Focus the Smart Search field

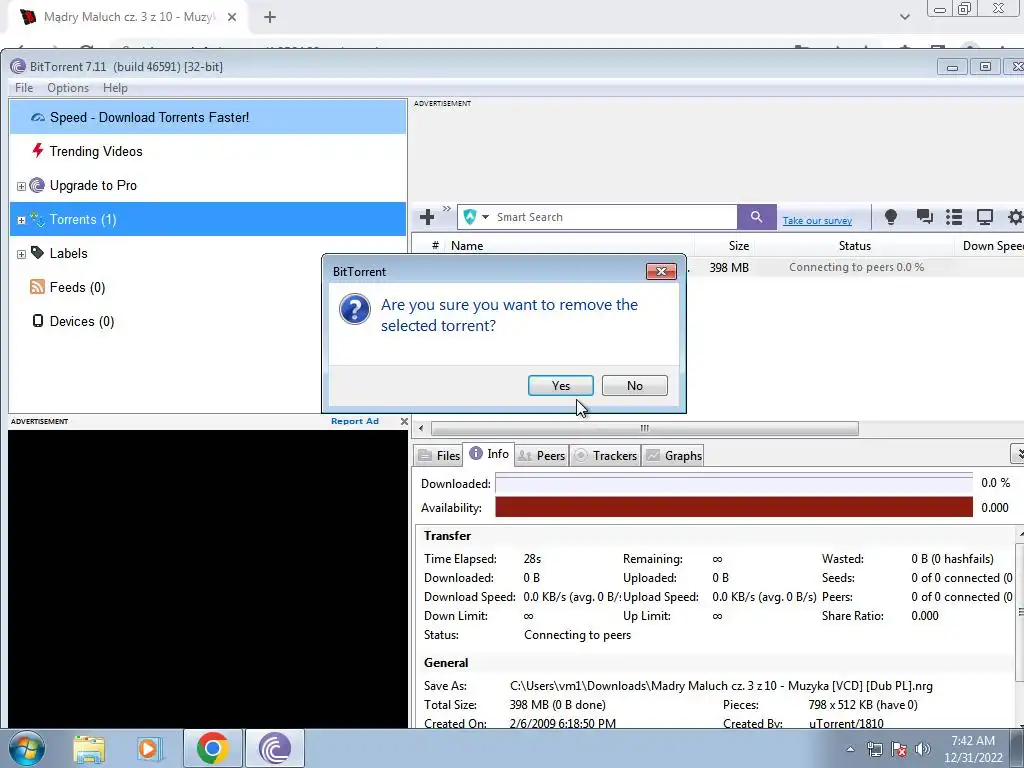pyautogui.click(x=614, y=217)
